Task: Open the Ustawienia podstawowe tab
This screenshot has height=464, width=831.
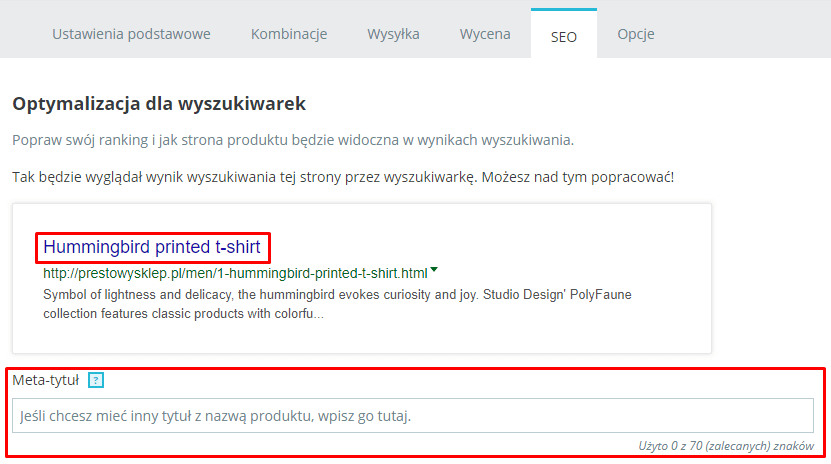Action: click(x=131, y=34)
